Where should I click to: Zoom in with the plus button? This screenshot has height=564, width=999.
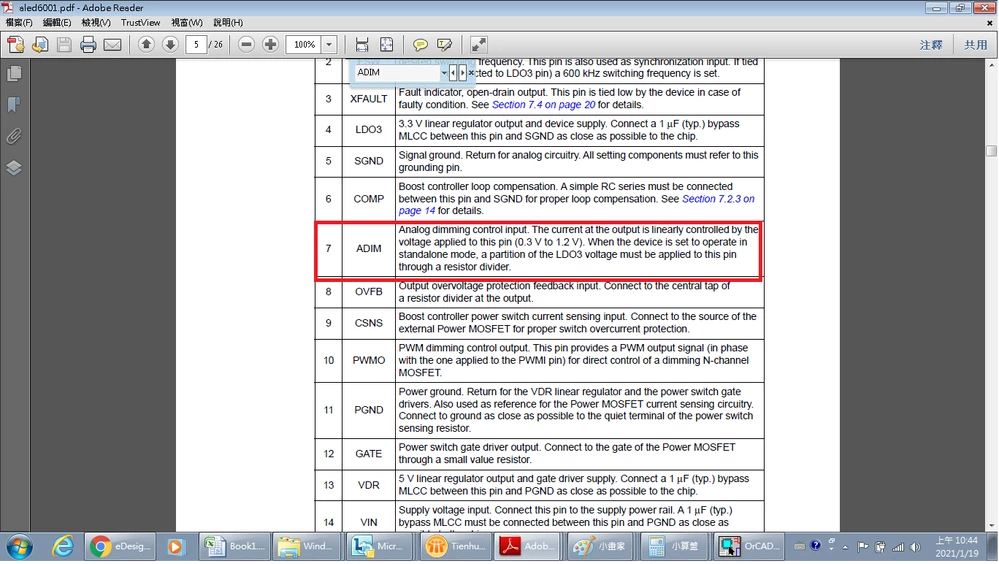point(271,44)
